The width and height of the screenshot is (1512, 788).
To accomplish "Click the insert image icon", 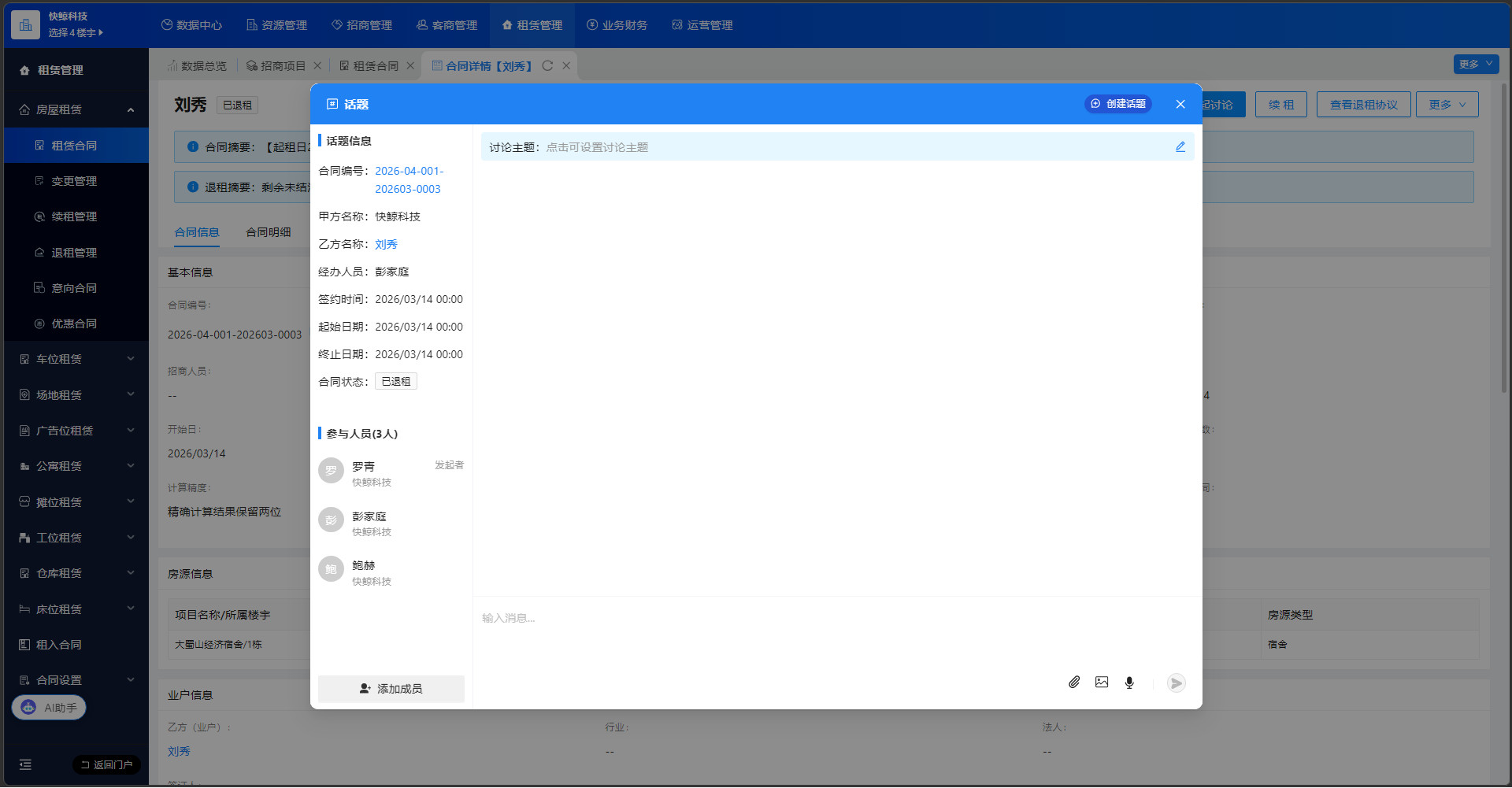I will [x=1102, y=683].
